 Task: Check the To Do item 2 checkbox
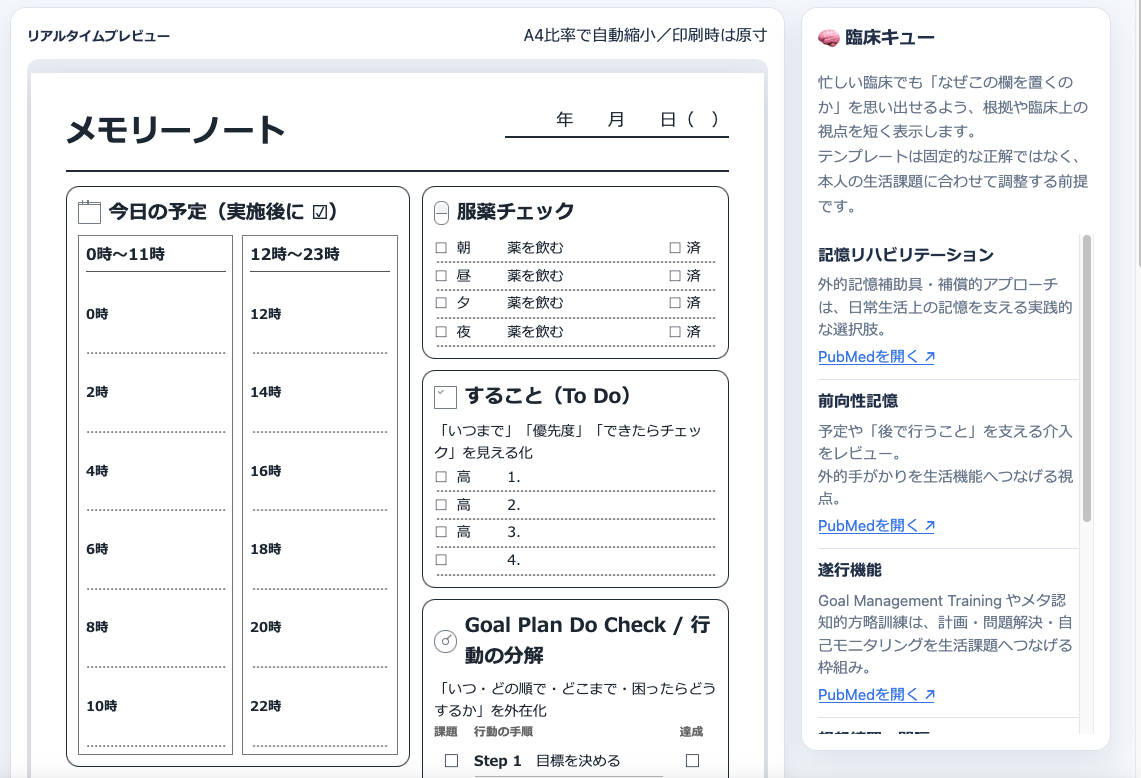pyautogui.click(x=441, y=505)
